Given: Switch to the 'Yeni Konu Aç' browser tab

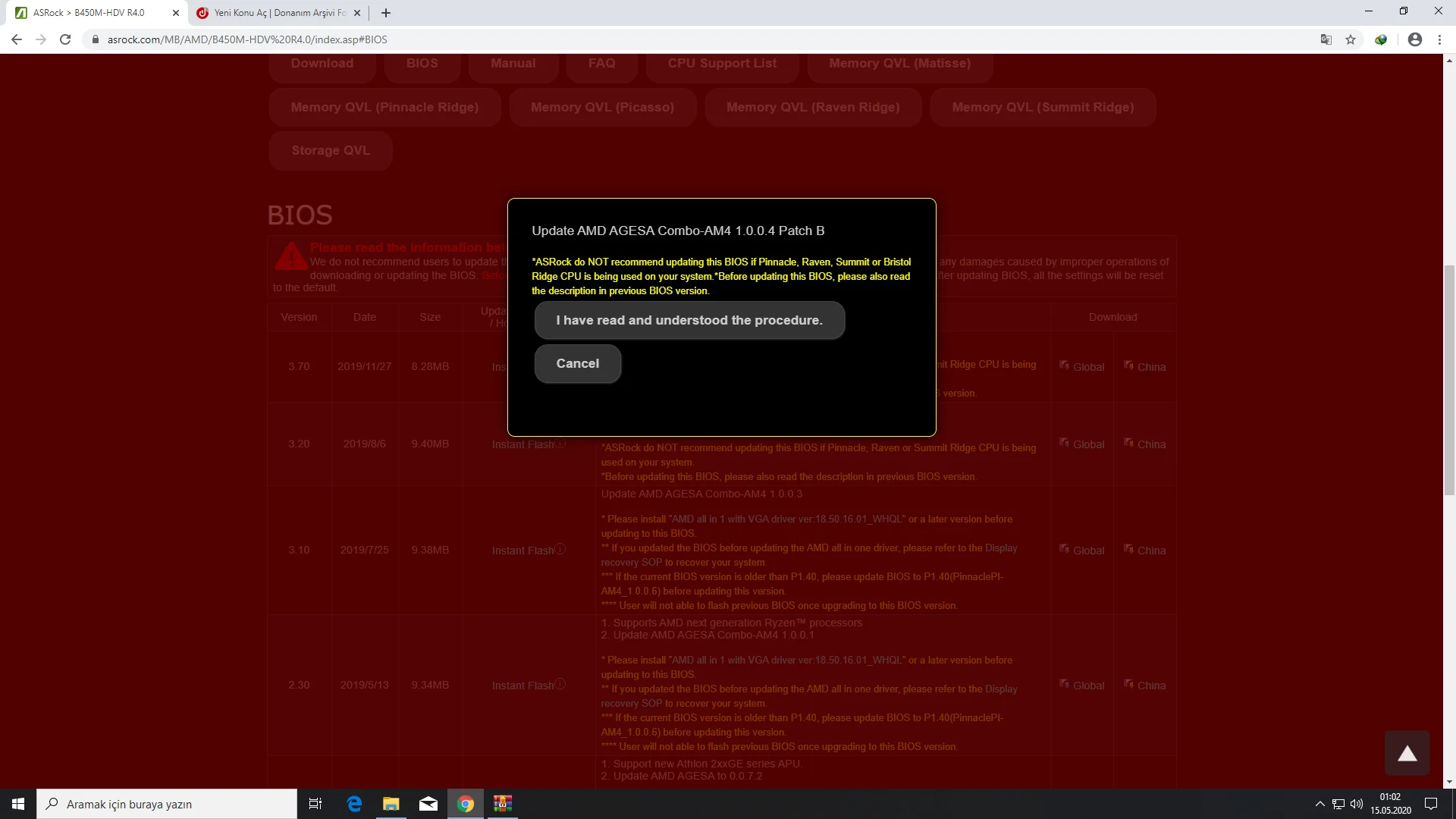Looking at the screenshot, I should point(278,13).
